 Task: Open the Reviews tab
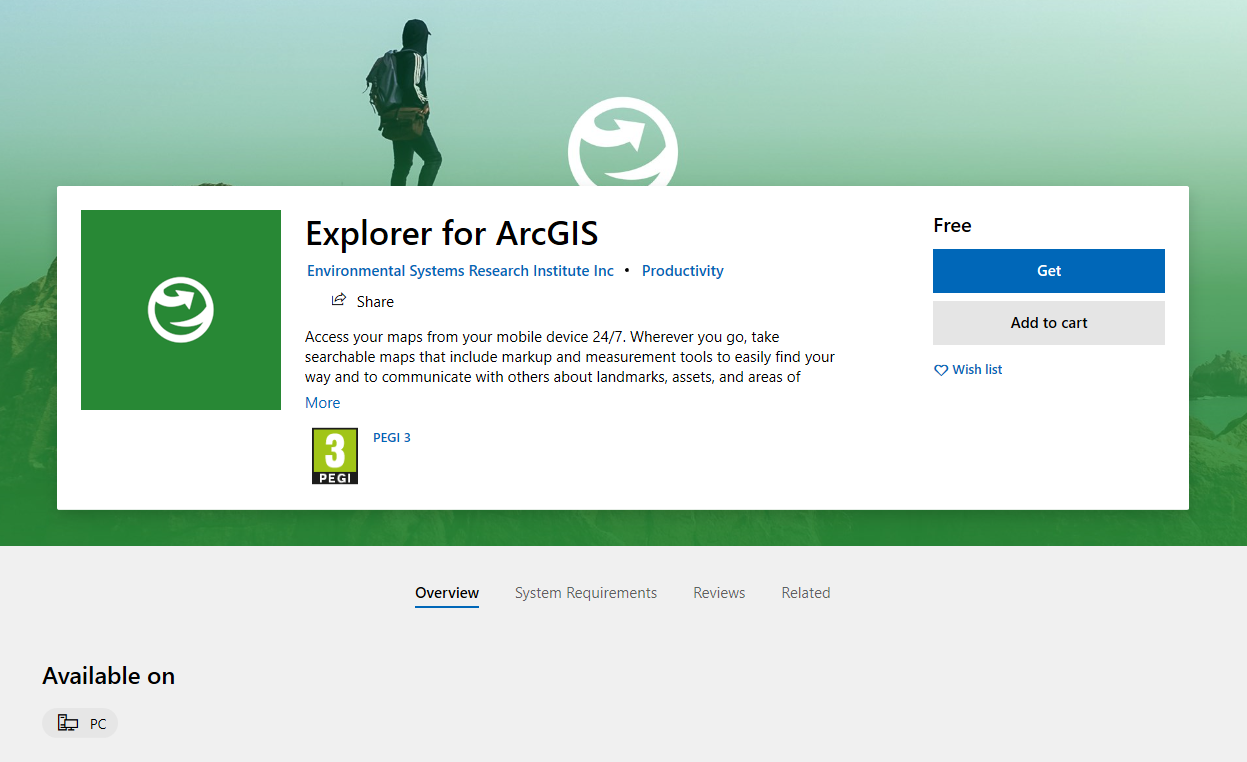click(719, 593)
